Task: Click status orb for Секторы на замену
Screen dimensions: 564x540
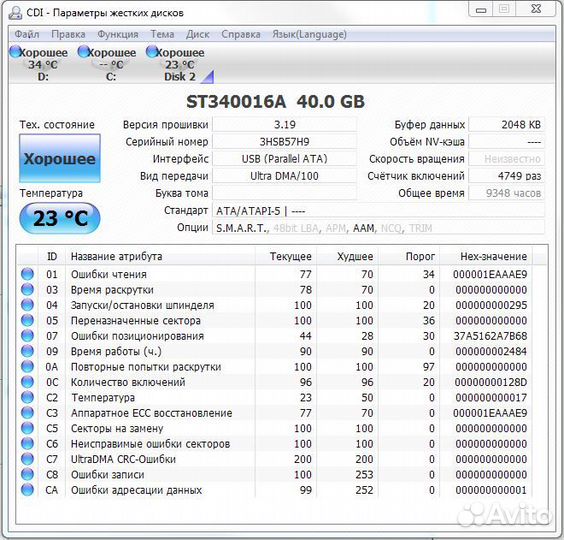Action: (x=27, y=428)
